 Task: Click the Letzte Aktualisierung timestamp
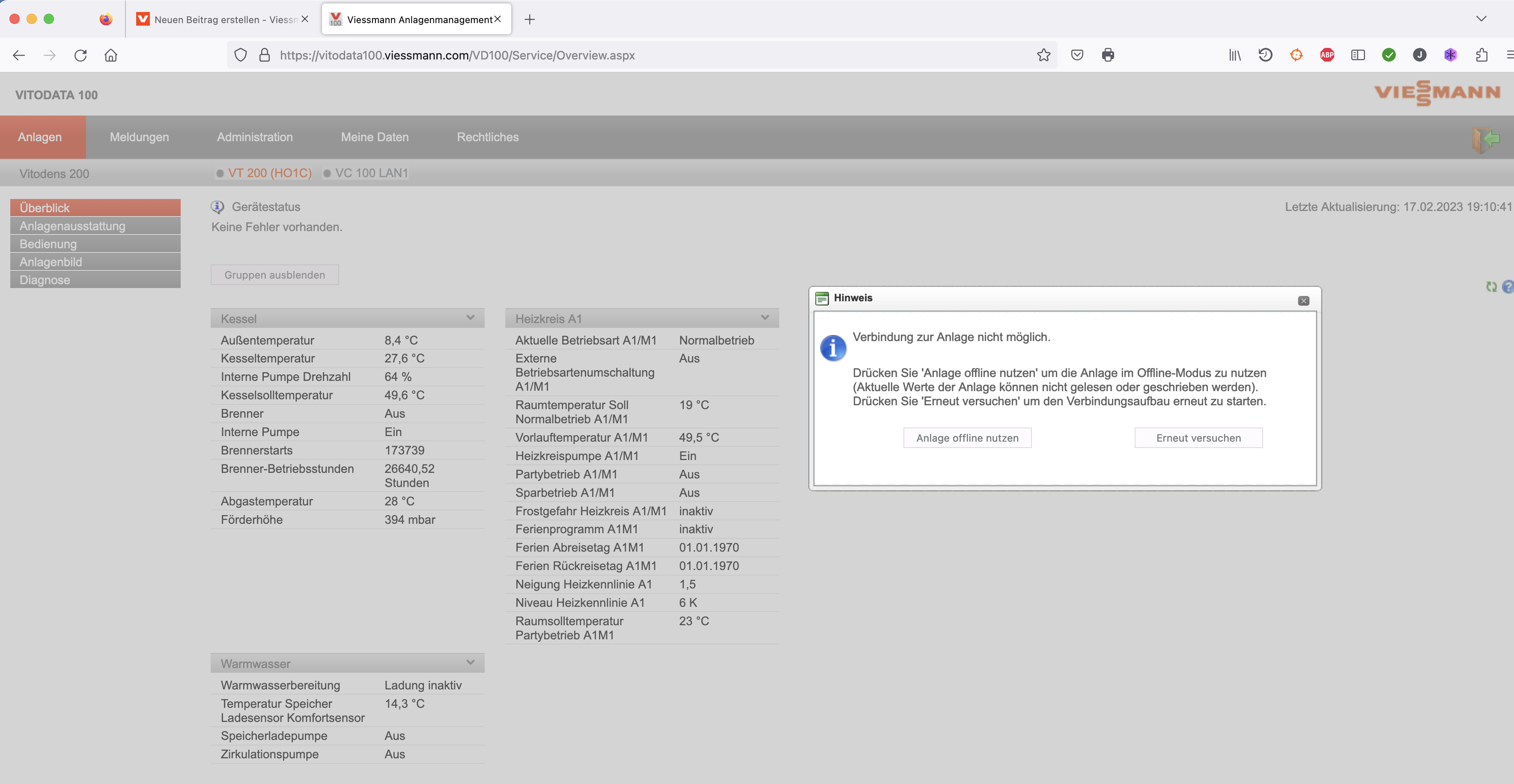click(x=1398, y=207)
